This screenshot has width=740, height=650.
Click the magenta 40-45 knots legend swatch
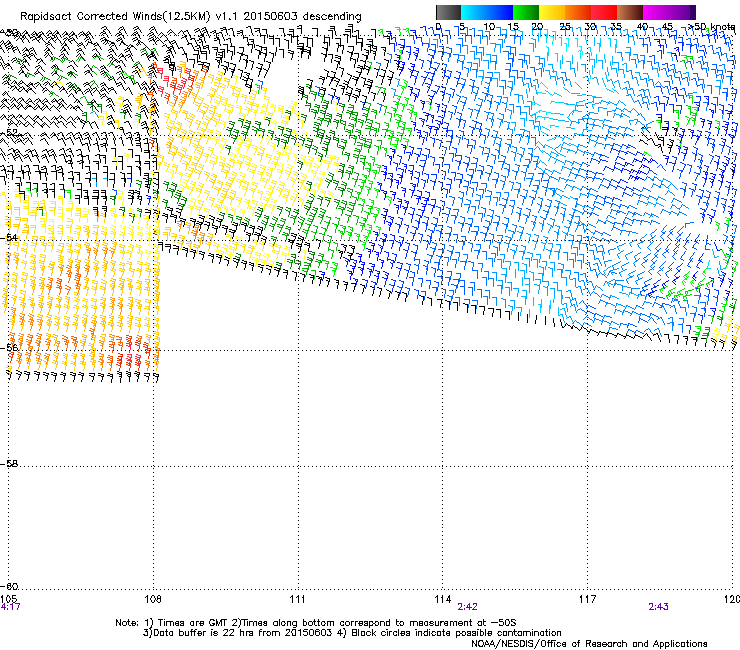click(656, 12)
